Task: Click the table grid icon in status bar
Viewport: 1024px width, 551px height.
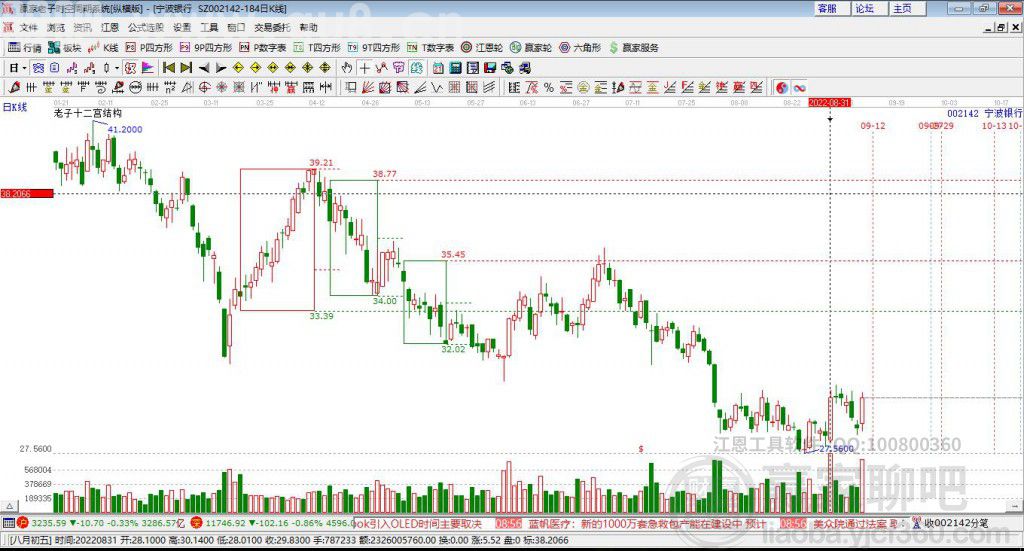Action: click(8, 523)
